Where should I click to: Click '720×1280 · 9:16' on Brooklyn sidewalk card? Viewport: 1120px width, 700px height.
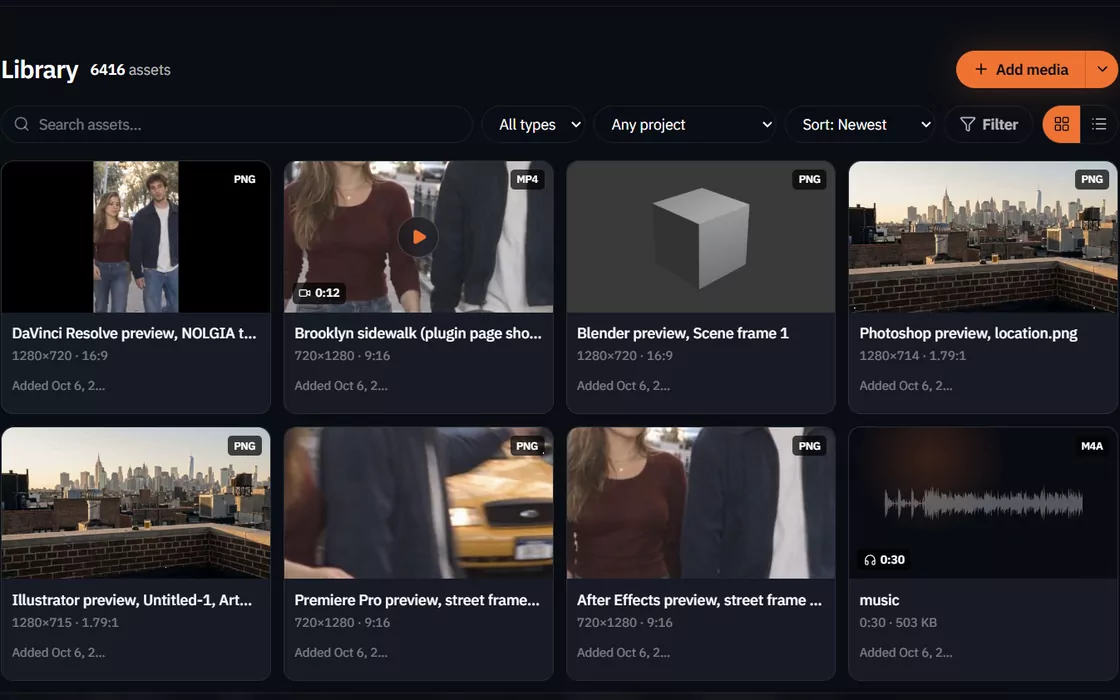point(342,356)
